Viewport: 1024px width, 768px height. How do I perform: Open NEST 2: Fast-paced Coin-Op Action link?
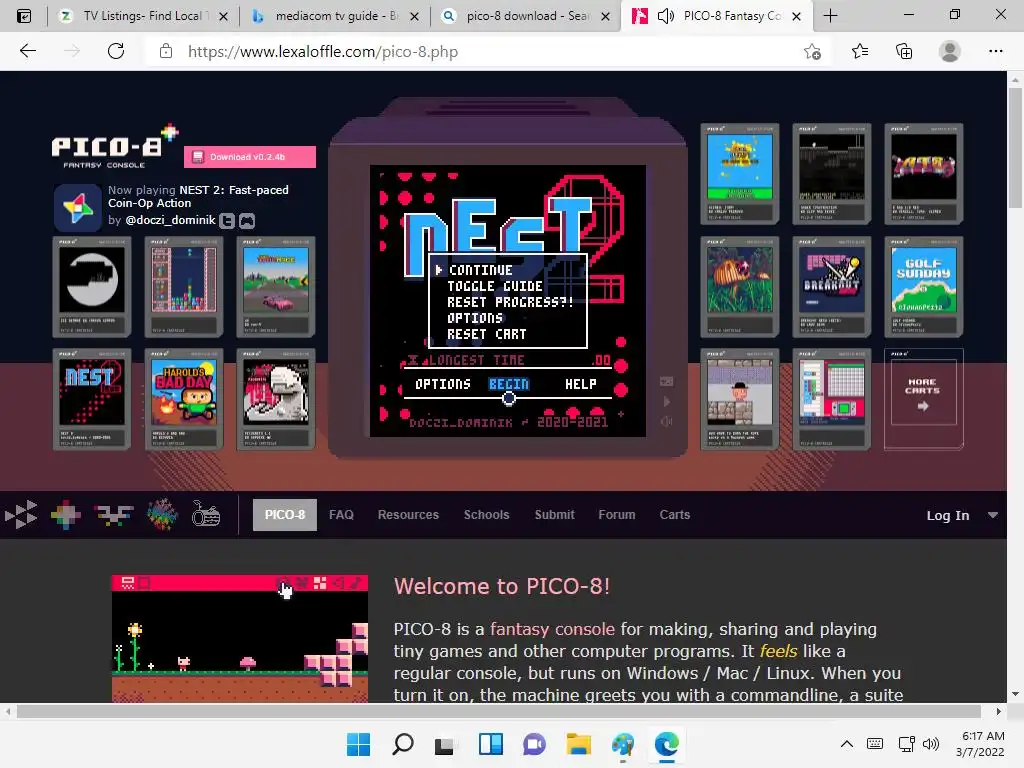coord(198,197)
